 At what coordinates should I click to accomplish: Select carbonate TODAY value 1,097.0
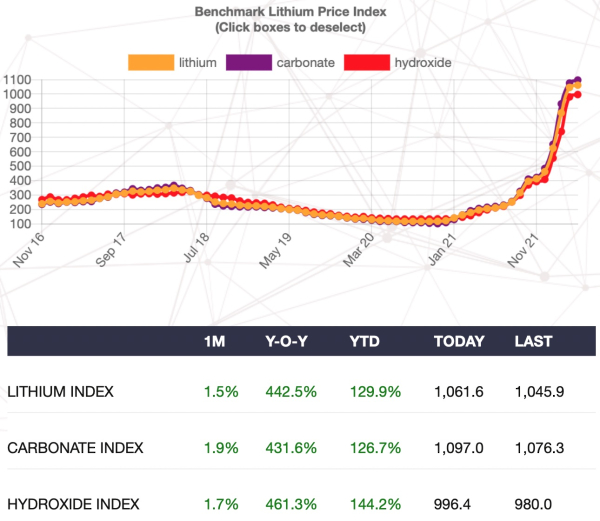pos(458,447)
